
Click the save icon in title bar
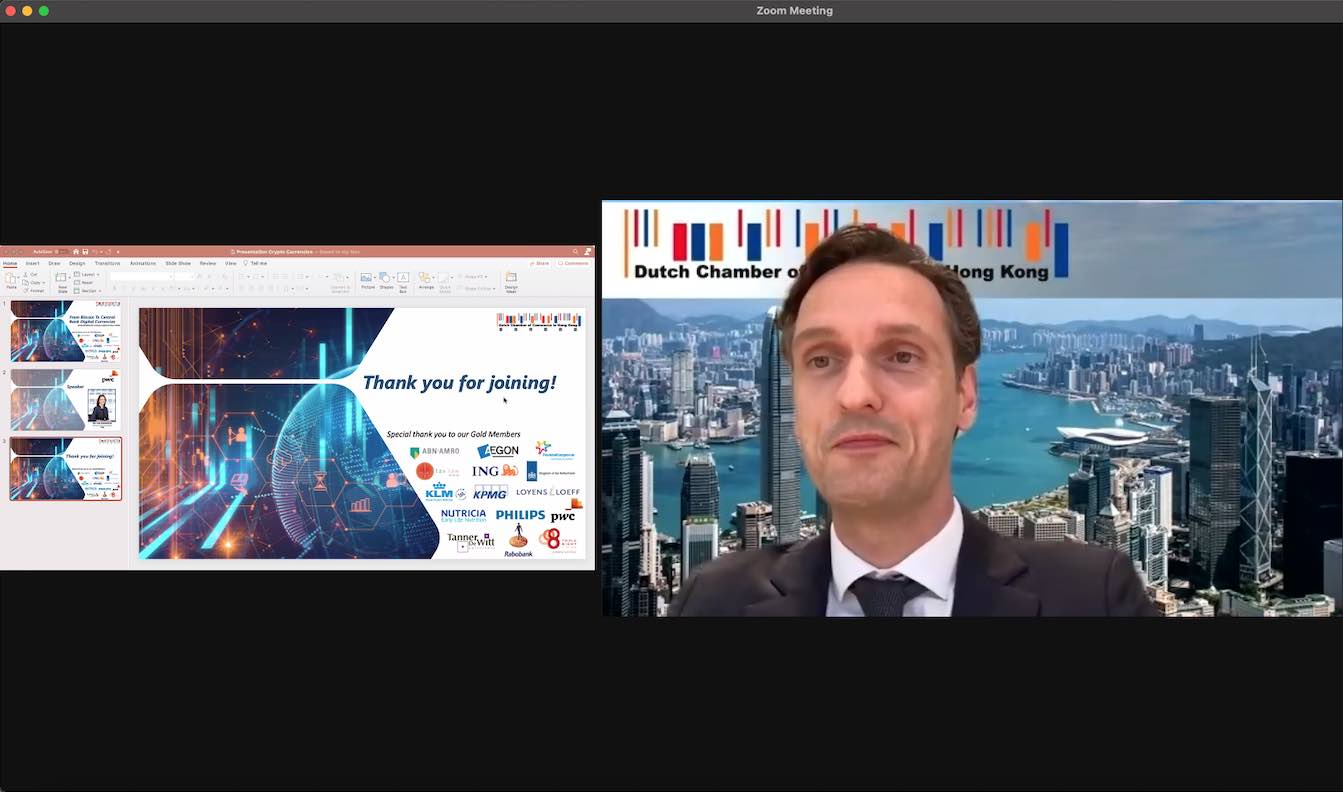click(85, 252)
